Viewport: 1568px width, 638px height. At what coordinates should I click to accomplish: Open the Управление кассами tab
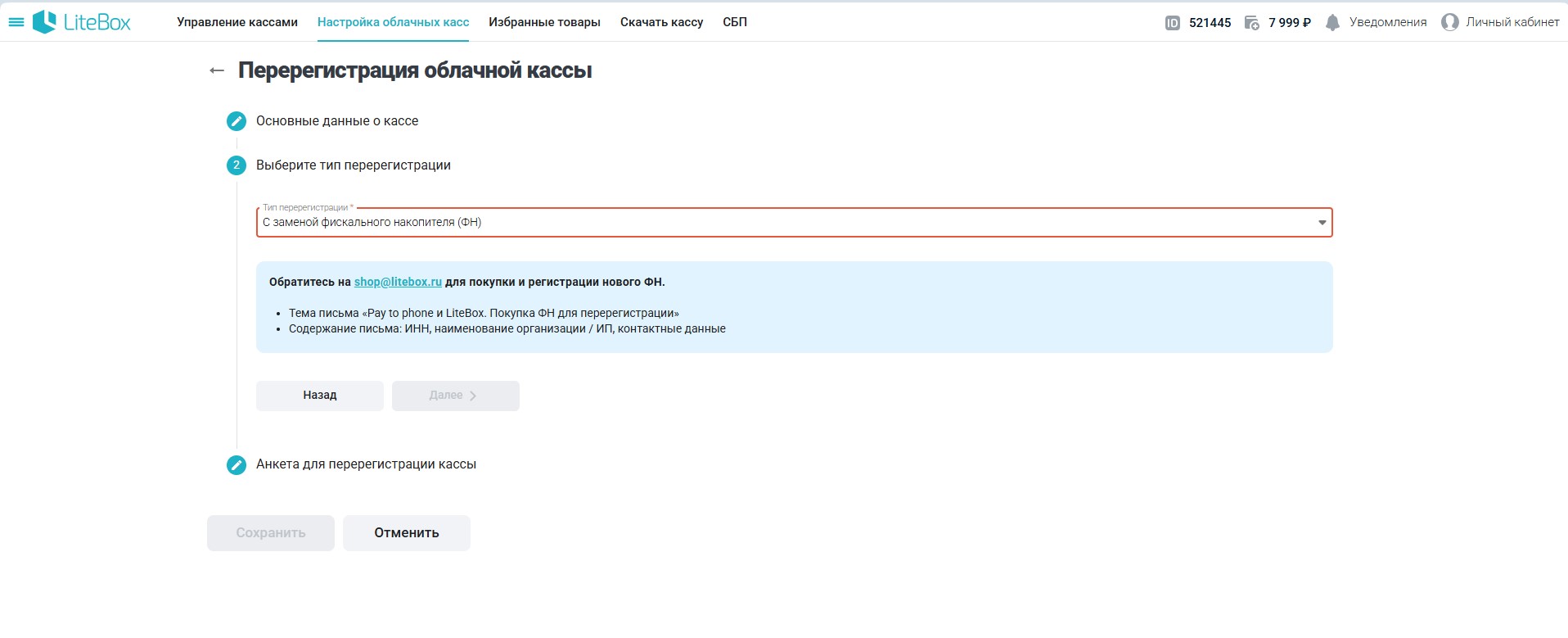pos(237,22)
